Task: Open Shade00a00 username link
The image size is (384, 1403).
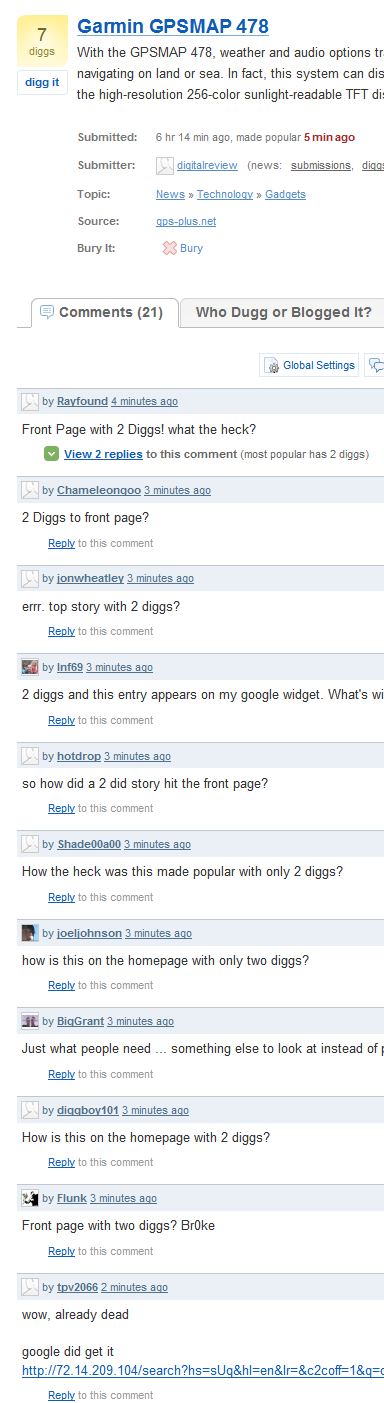Action: pos(89,845)
